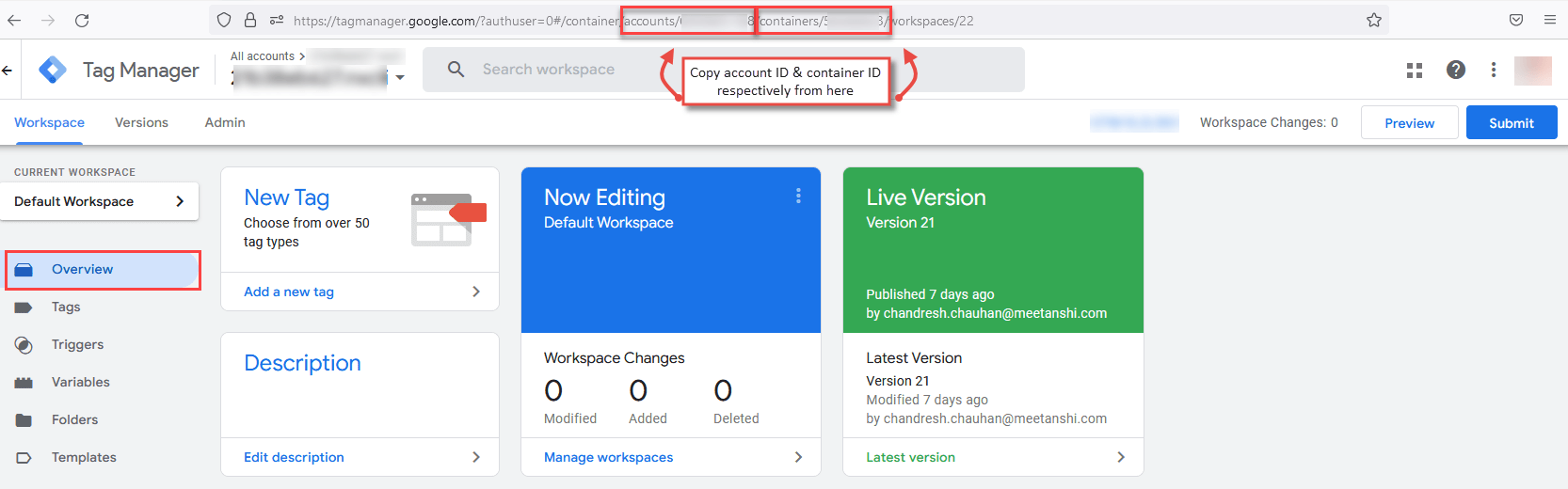Open Templates in the sidebar
This screenshot has width=1568, height=489.
coord(84,458)
